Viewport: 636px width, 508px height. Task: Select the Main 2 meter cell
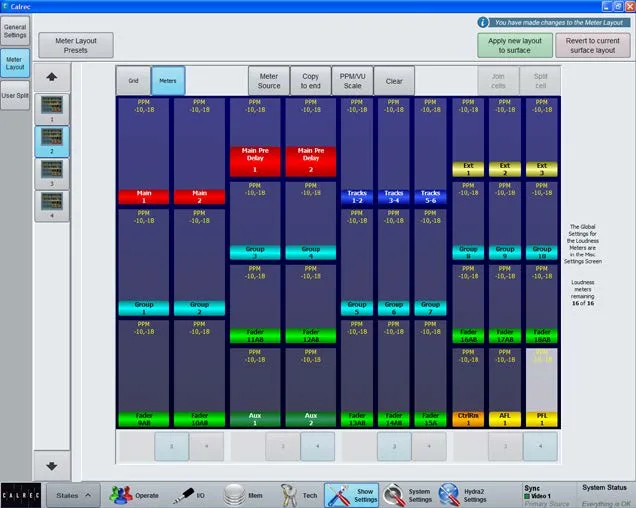[199, 151]
